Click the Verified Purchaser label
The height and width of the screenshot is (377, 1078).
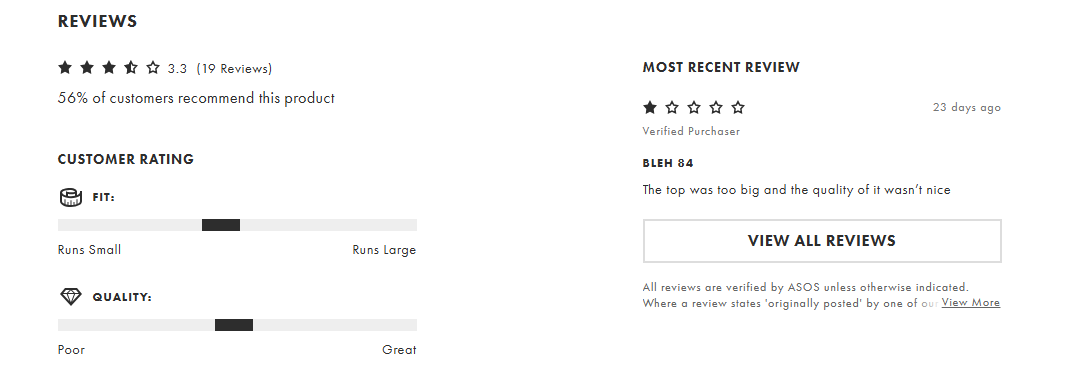click(x=691, y=131)
